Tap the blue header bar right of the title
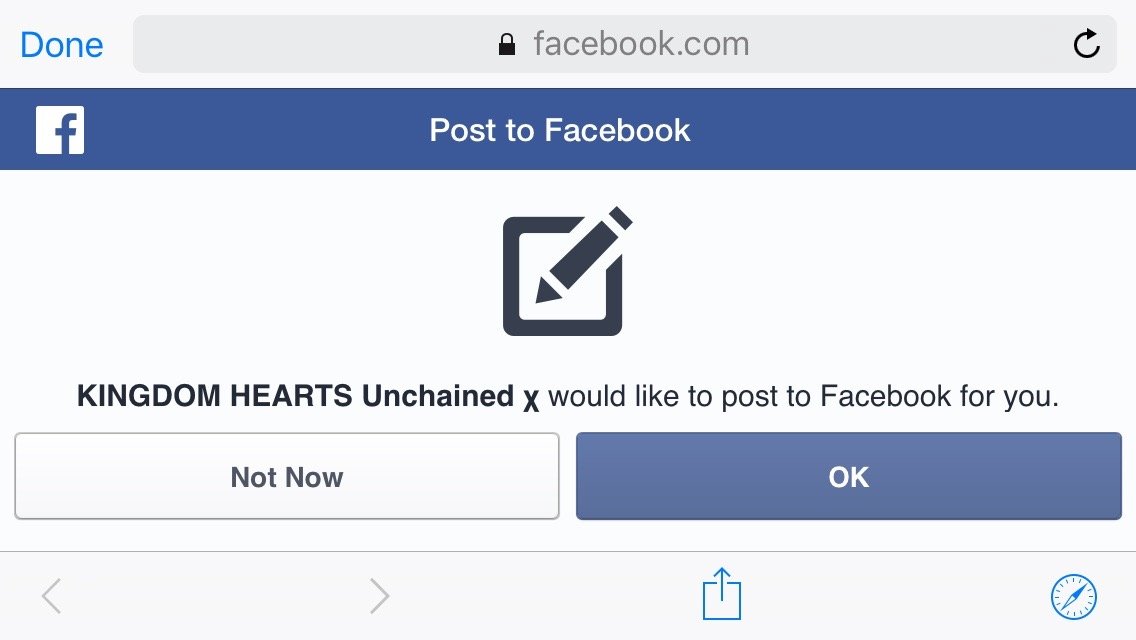This screenshot has height=640, width=1136. tap(900, 130)
